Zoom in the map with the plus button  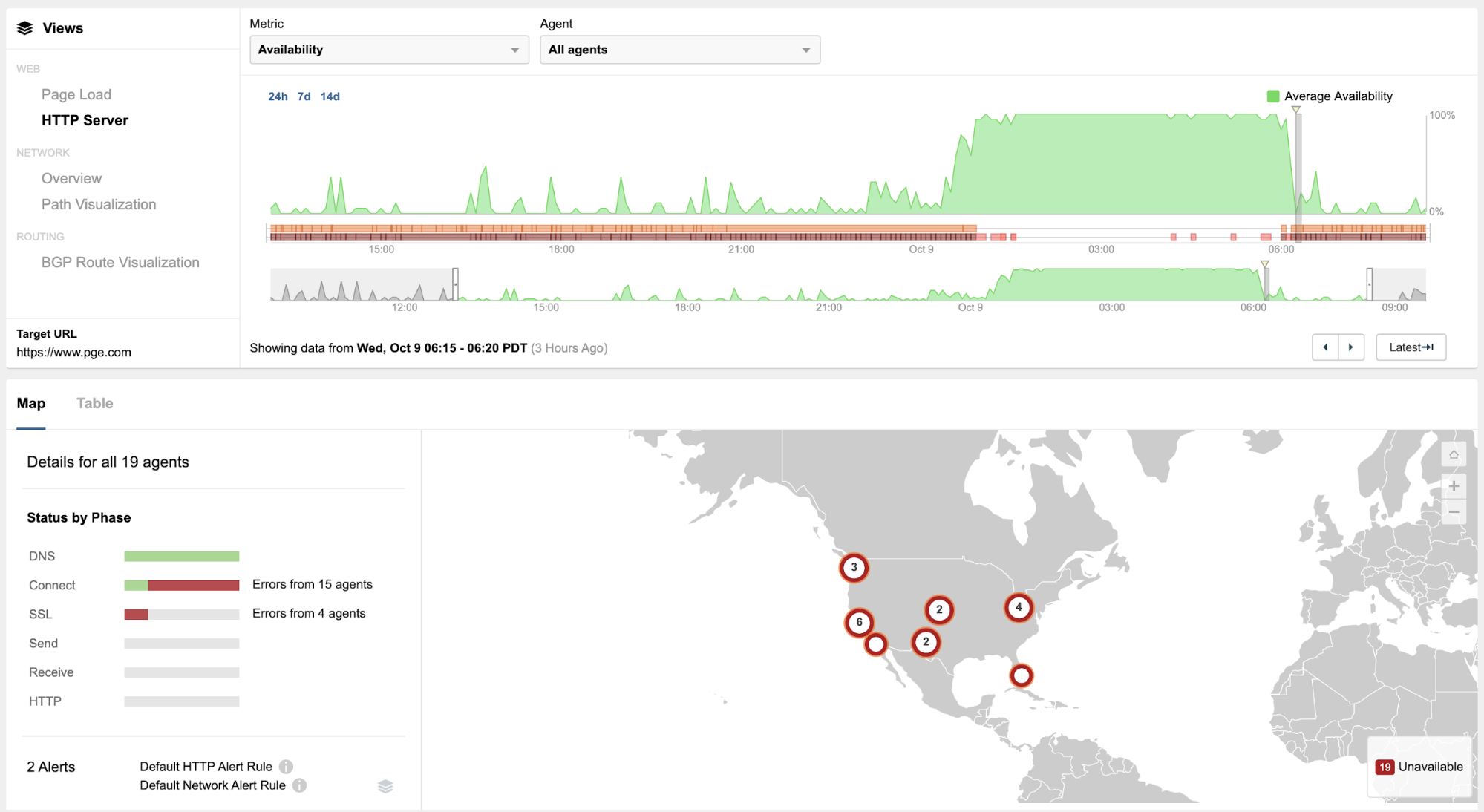tap(1454, 486)
